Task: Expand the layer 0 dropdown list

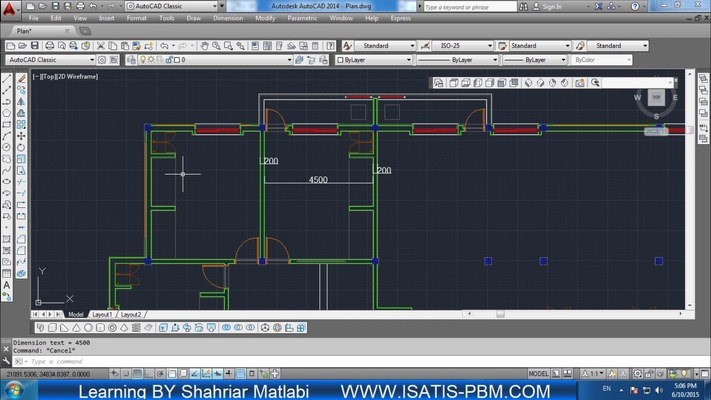Action: point(215,60)
